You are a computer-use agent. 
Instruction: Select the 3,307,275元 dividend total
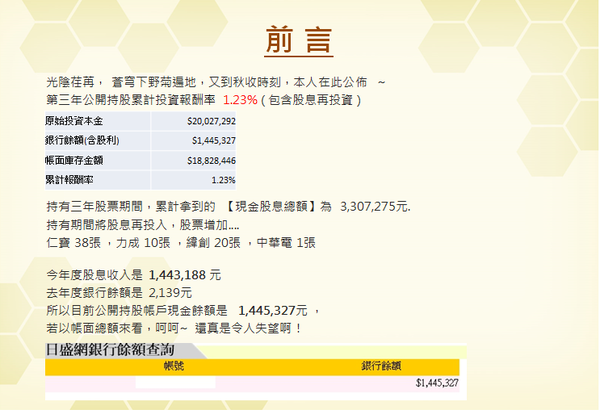tap(375, 206)
